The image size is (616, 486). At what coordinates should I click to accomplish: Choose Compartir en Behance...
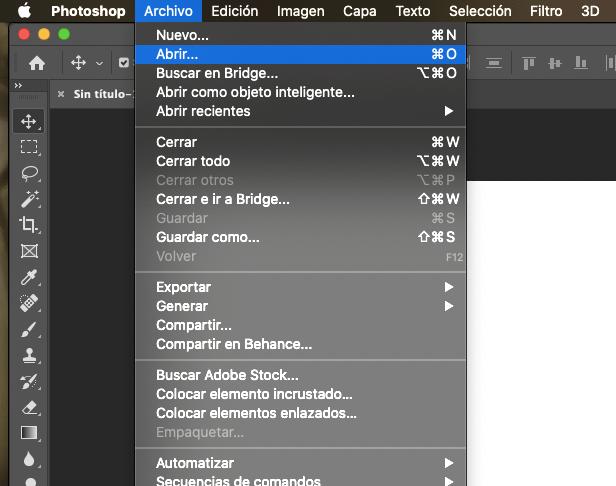click(301, 344)
